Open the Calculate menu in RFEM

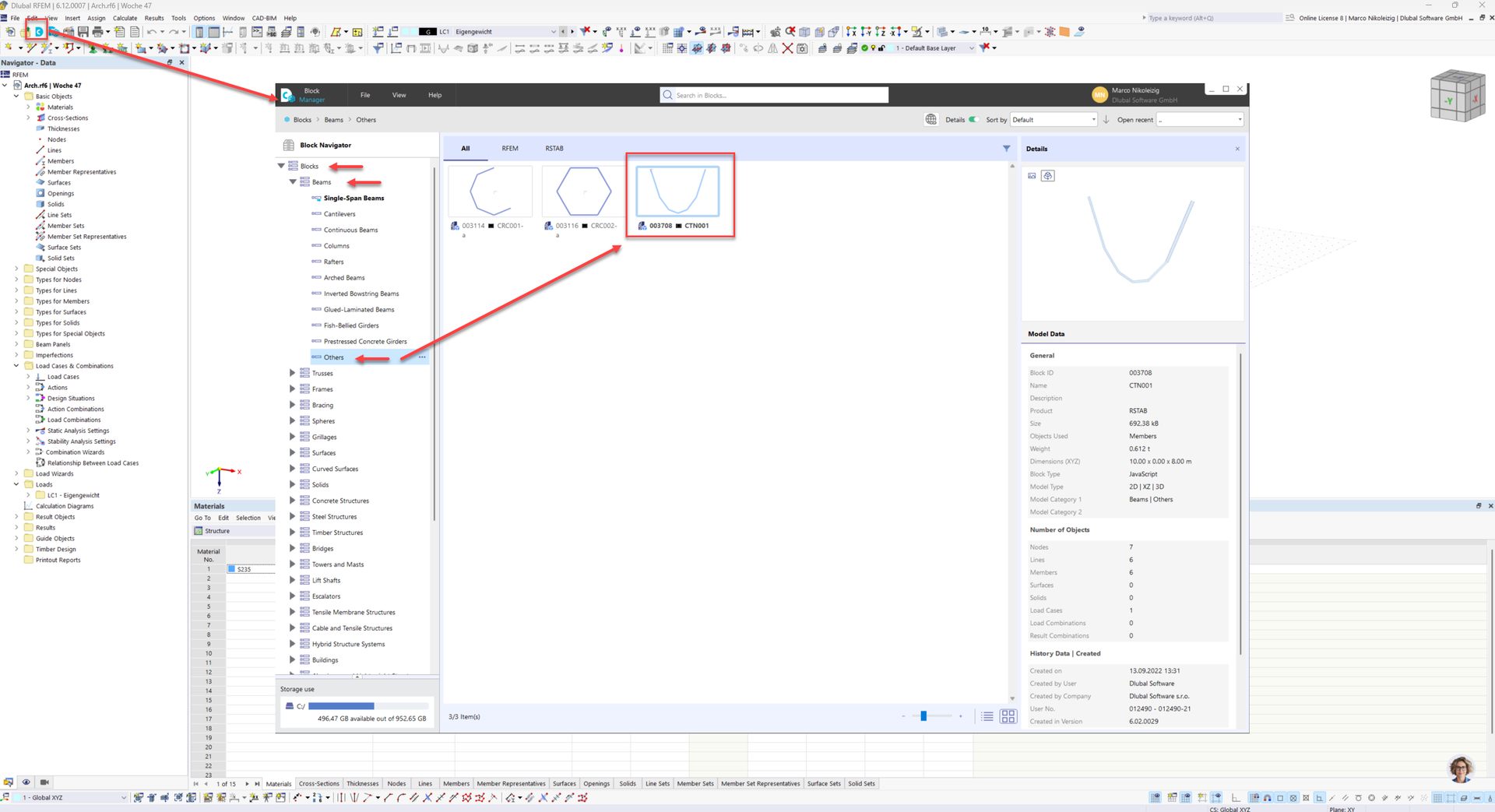pos(125,18)
